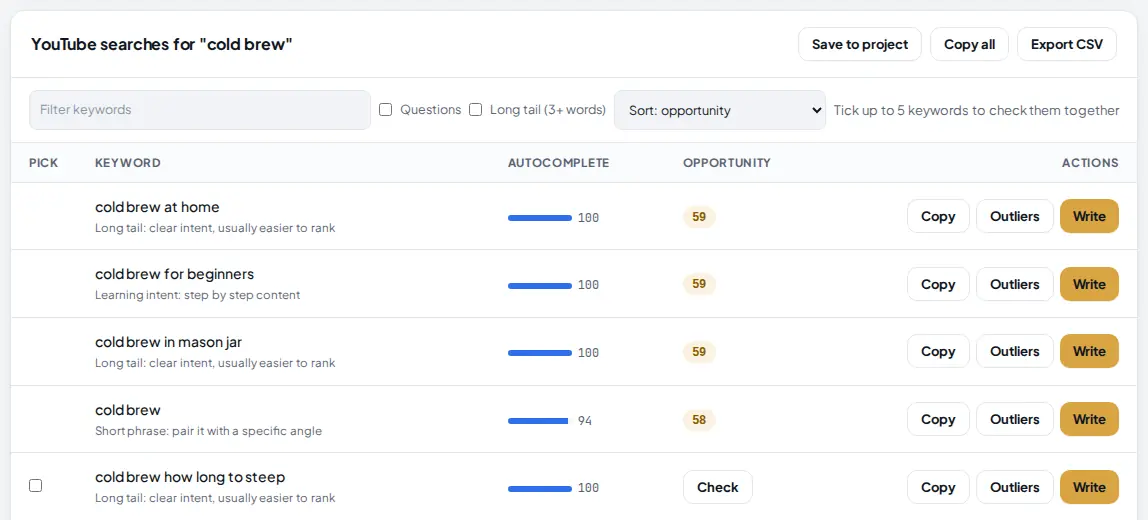Screen dimensions: 1148x520
Task: Click the Save to project button
Action: 860,44
